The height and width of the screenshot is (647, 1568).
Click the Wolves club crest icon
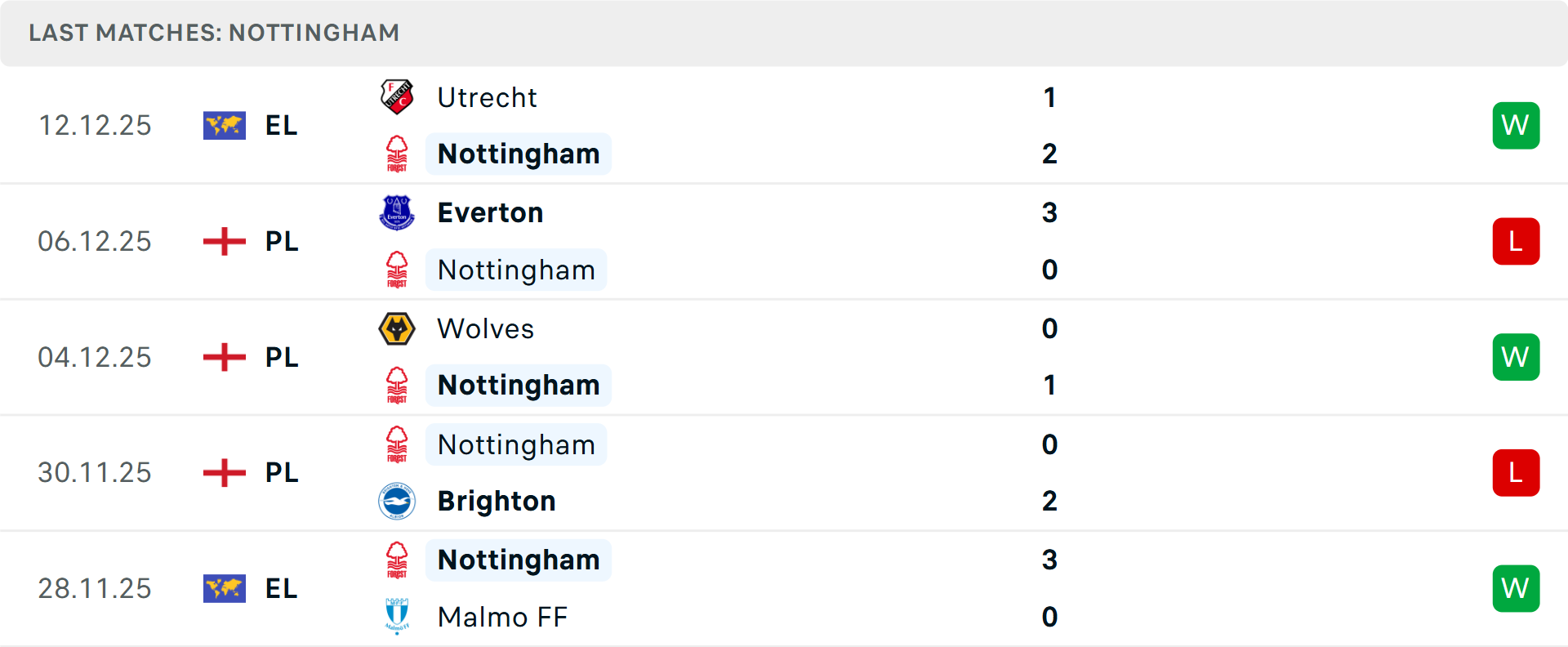pyautogui.click(x=397, y=328)
